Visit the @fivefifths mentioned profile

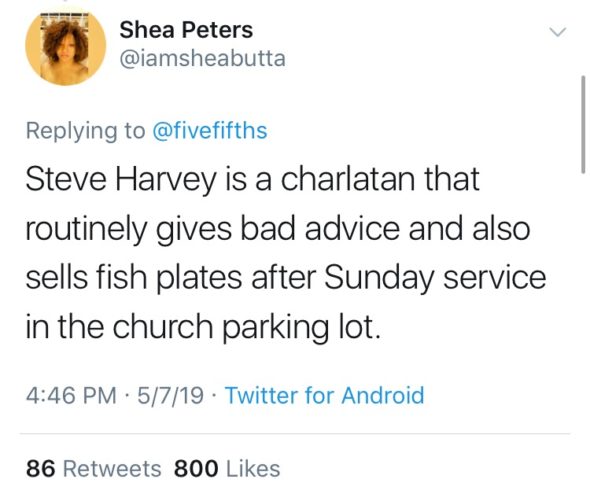point(210,131)
